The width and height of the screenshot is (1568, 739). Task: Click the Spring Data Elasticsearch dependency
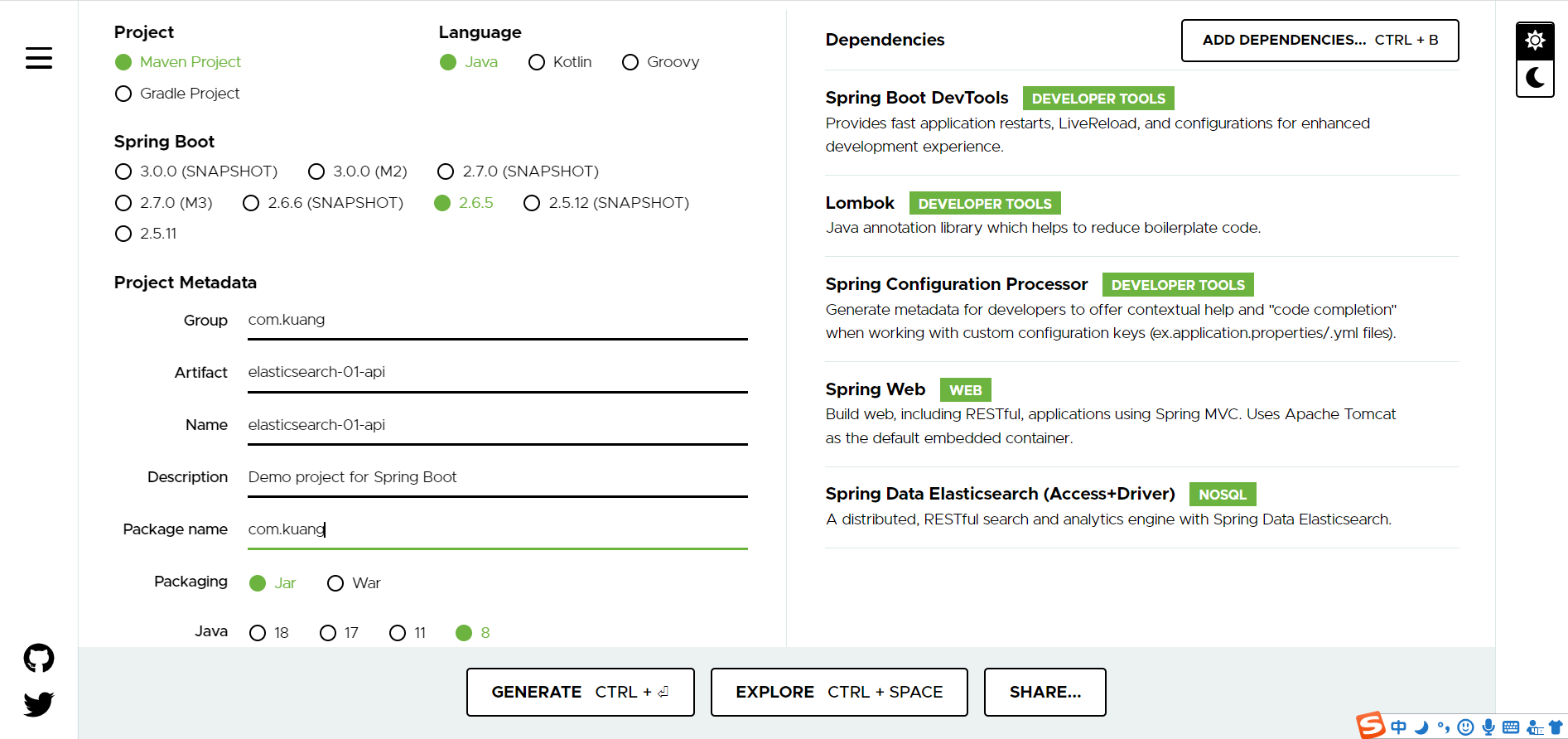point(1141,507)
